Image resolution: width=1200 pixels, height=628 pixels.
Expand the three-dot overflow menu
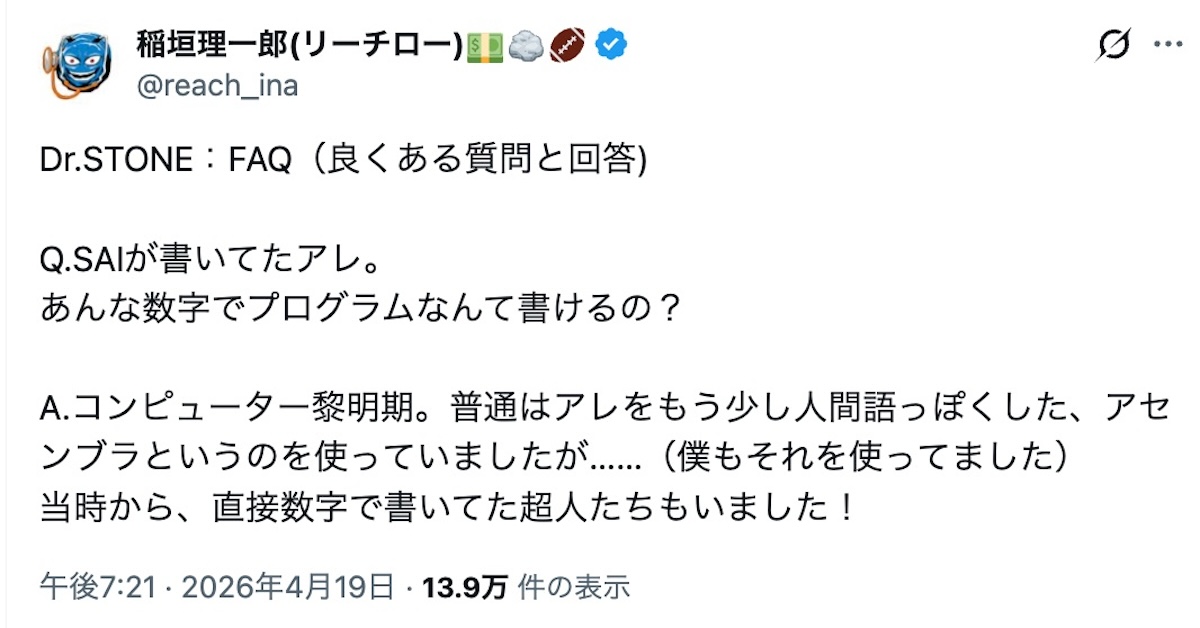(x=1168, y=42)
